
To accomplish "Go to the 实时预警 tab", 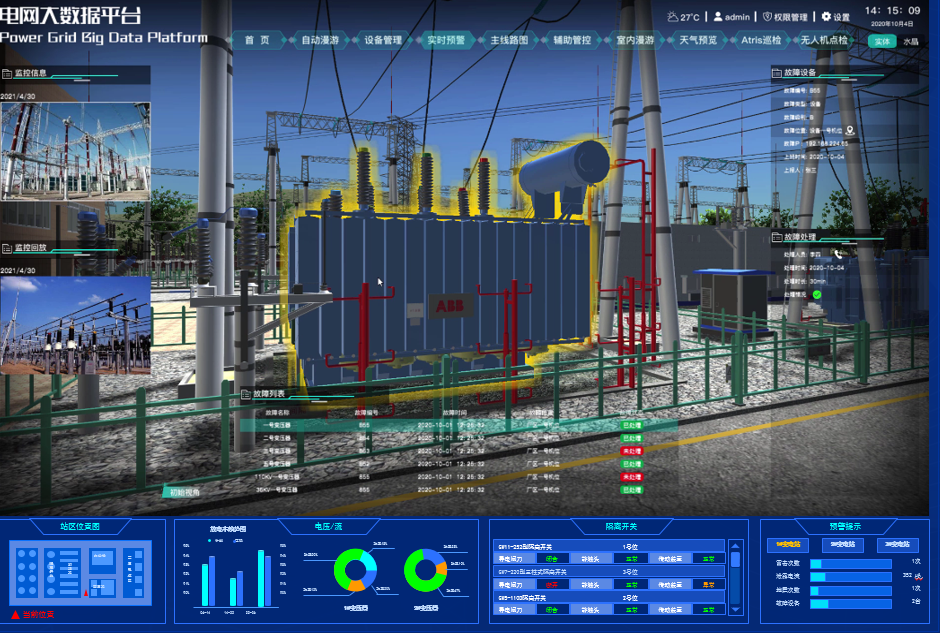I will click(445, 41).
